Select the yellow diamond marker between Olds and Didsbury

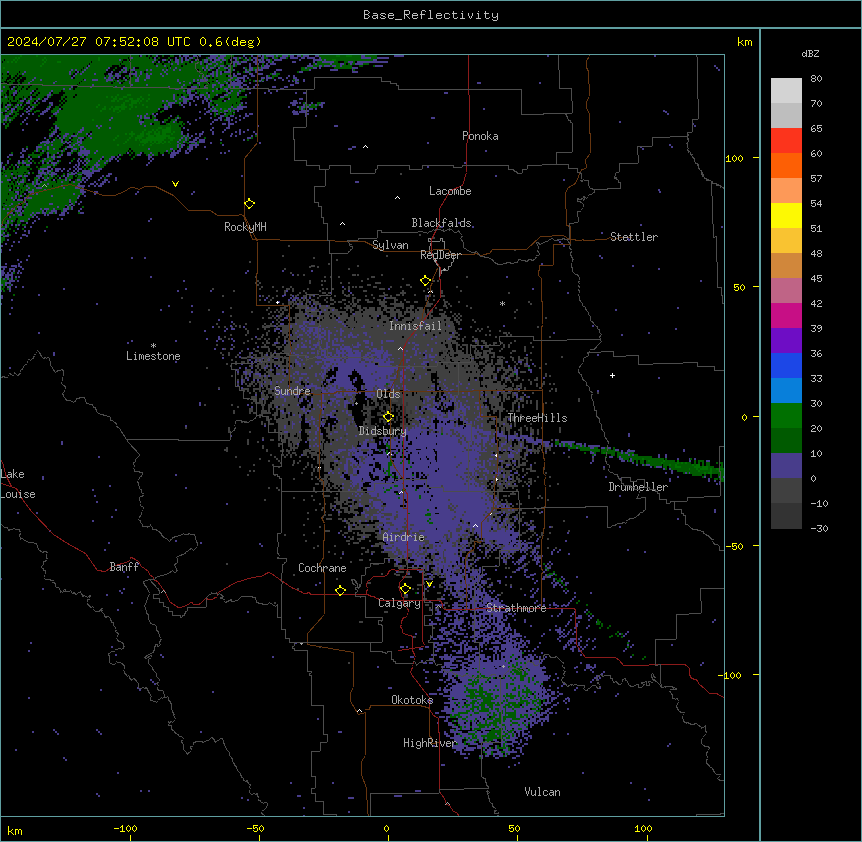[x=388, y=417]
